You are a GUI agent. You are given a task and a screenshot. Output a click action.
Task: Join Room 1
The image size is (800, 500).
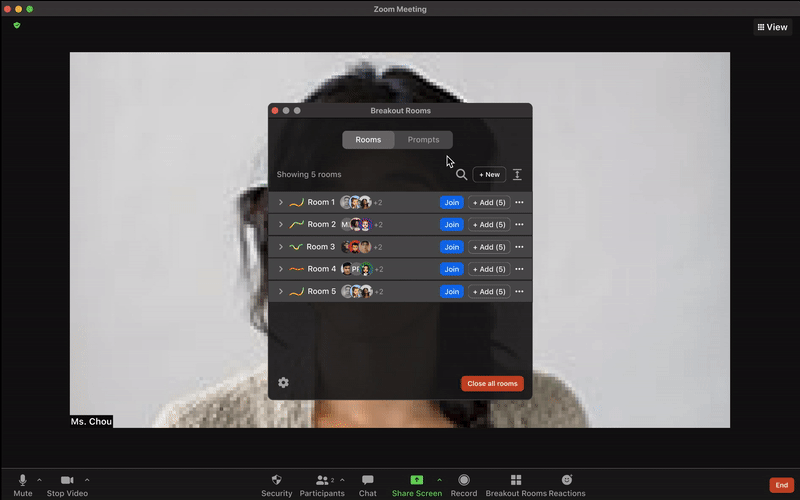452,203
